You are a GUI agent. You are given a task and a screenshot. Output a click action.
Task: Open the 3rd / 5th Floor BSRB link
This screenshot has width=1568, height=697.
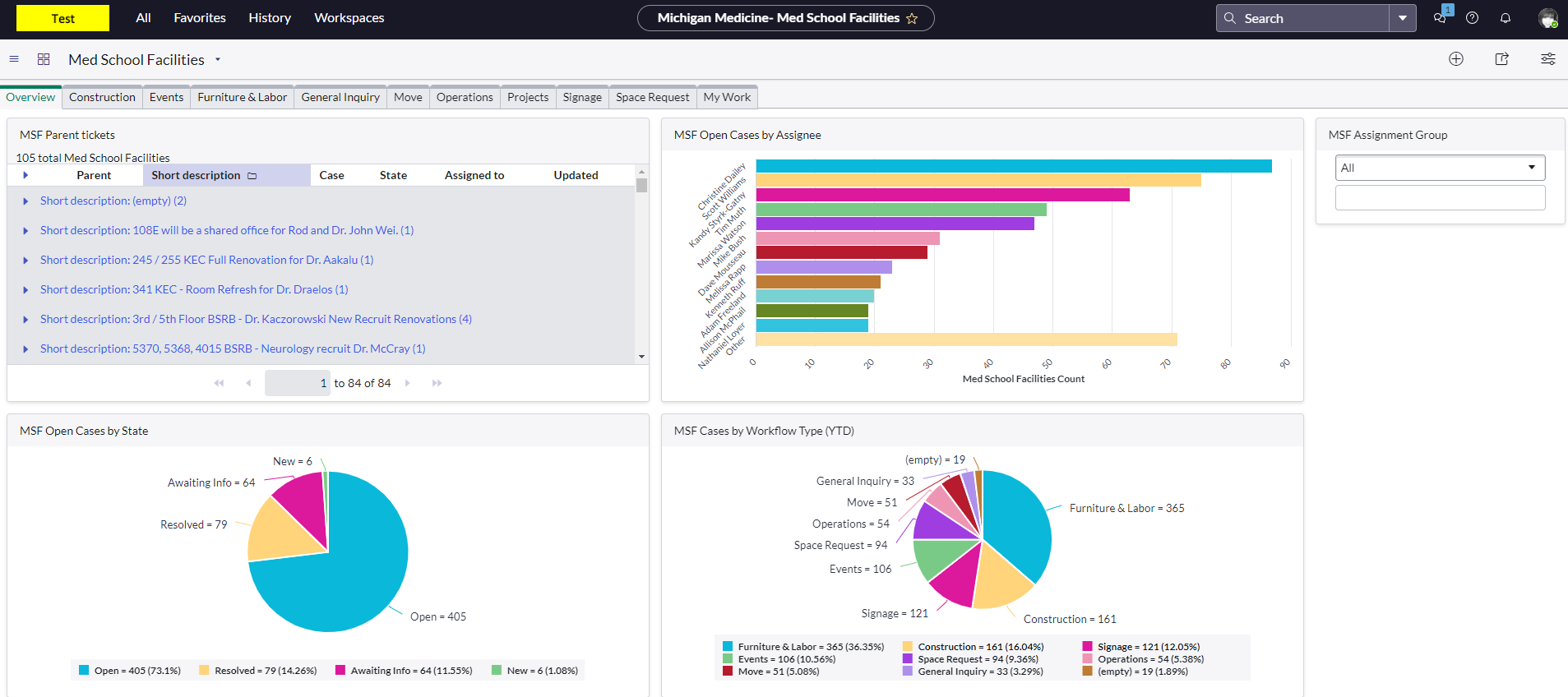(x=256, y=319)
